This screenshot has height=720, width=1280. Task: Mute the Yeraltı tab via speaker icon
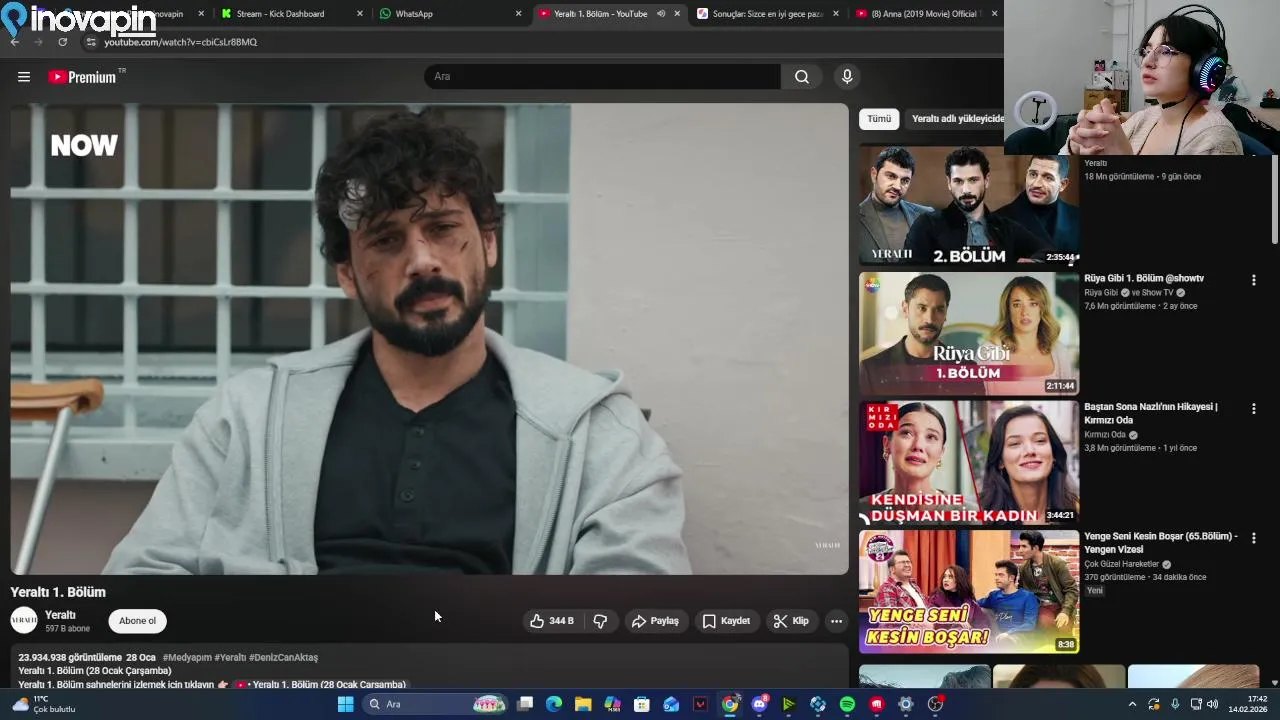(x=661, y=14)
